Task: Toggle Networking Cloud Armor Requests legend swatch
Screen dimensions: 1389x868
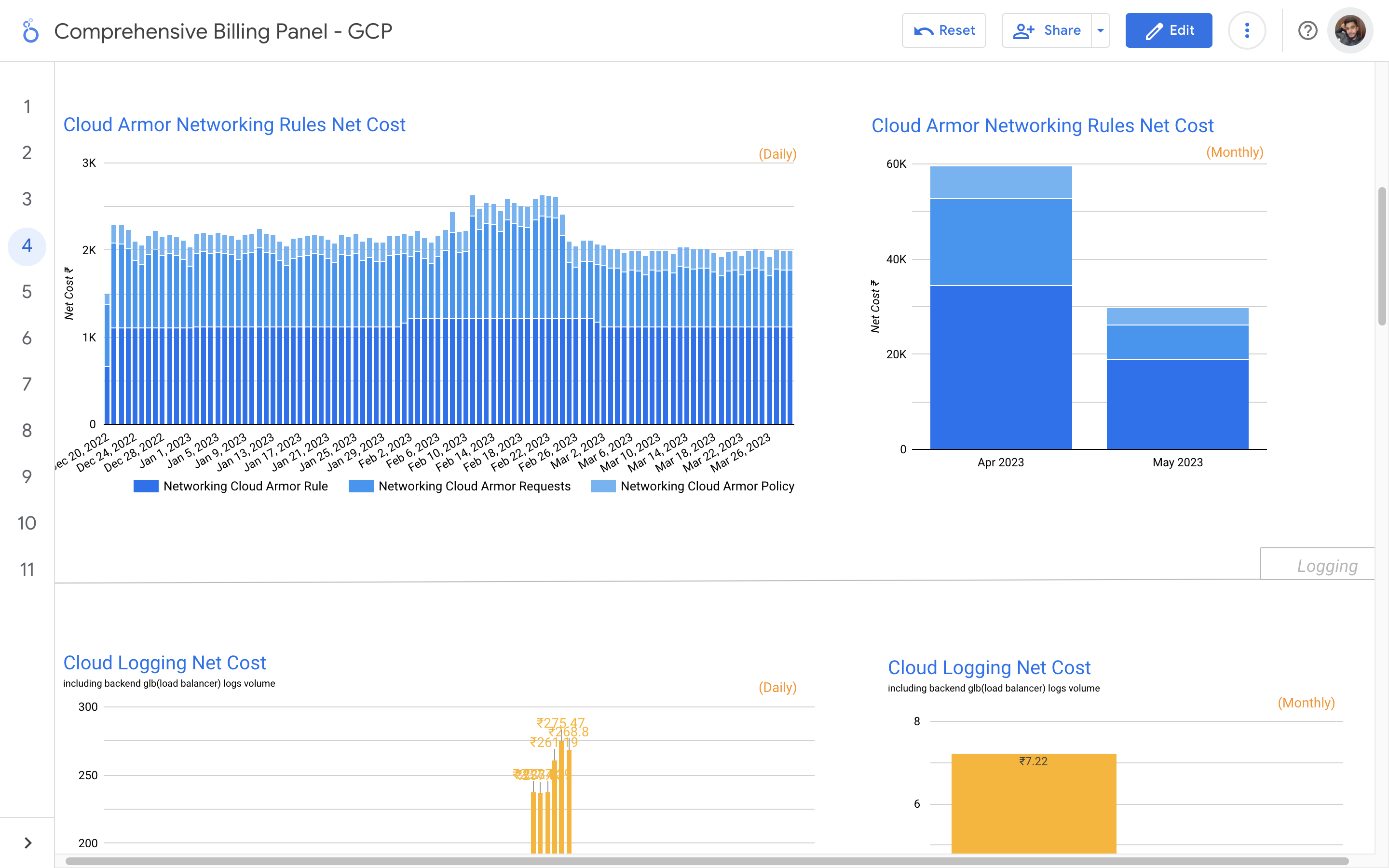Action: (361, 486)
